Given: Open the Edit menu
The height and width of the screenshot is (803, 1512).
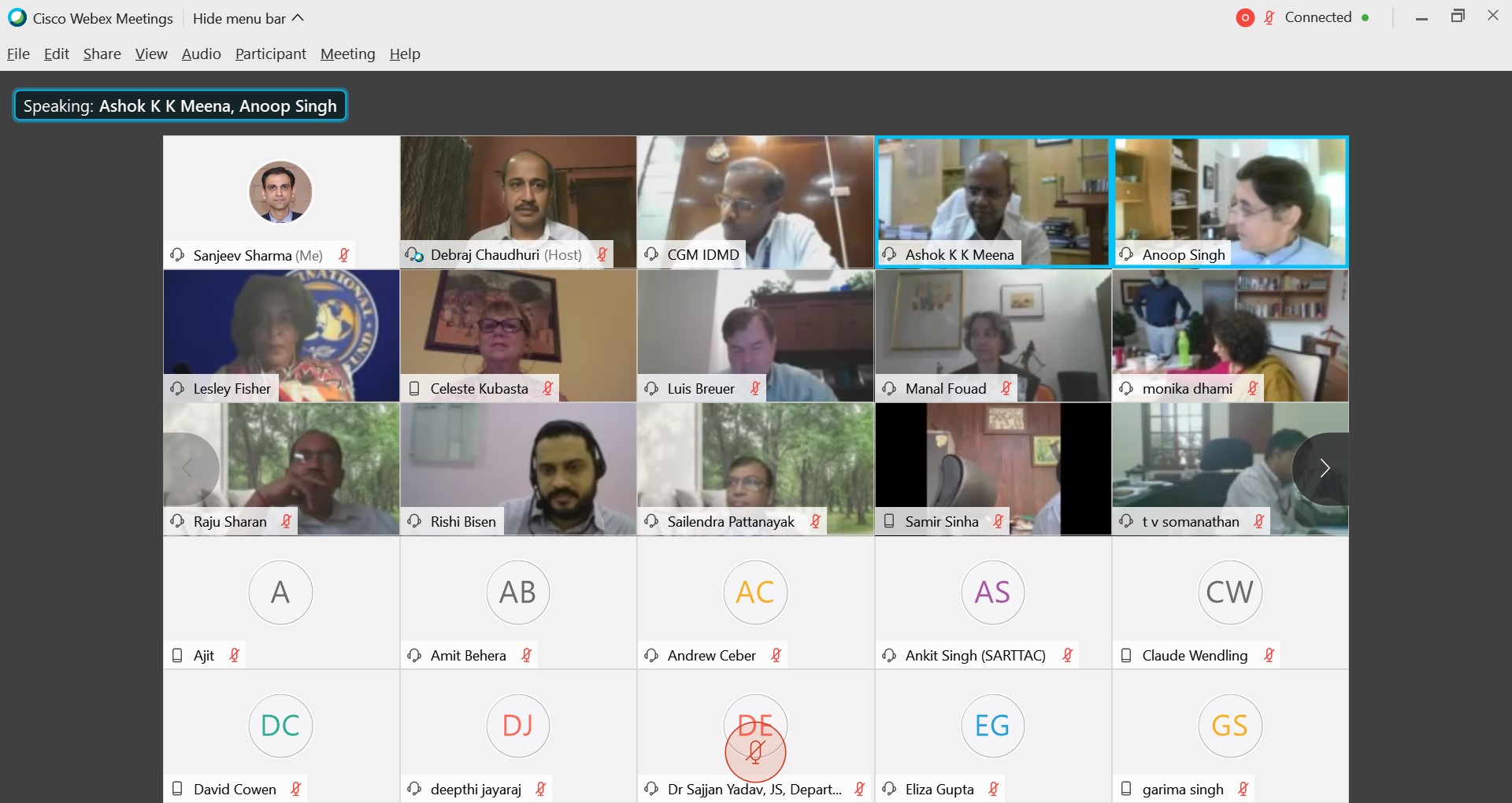Looking at the screenshot, I should pos(57,54).
